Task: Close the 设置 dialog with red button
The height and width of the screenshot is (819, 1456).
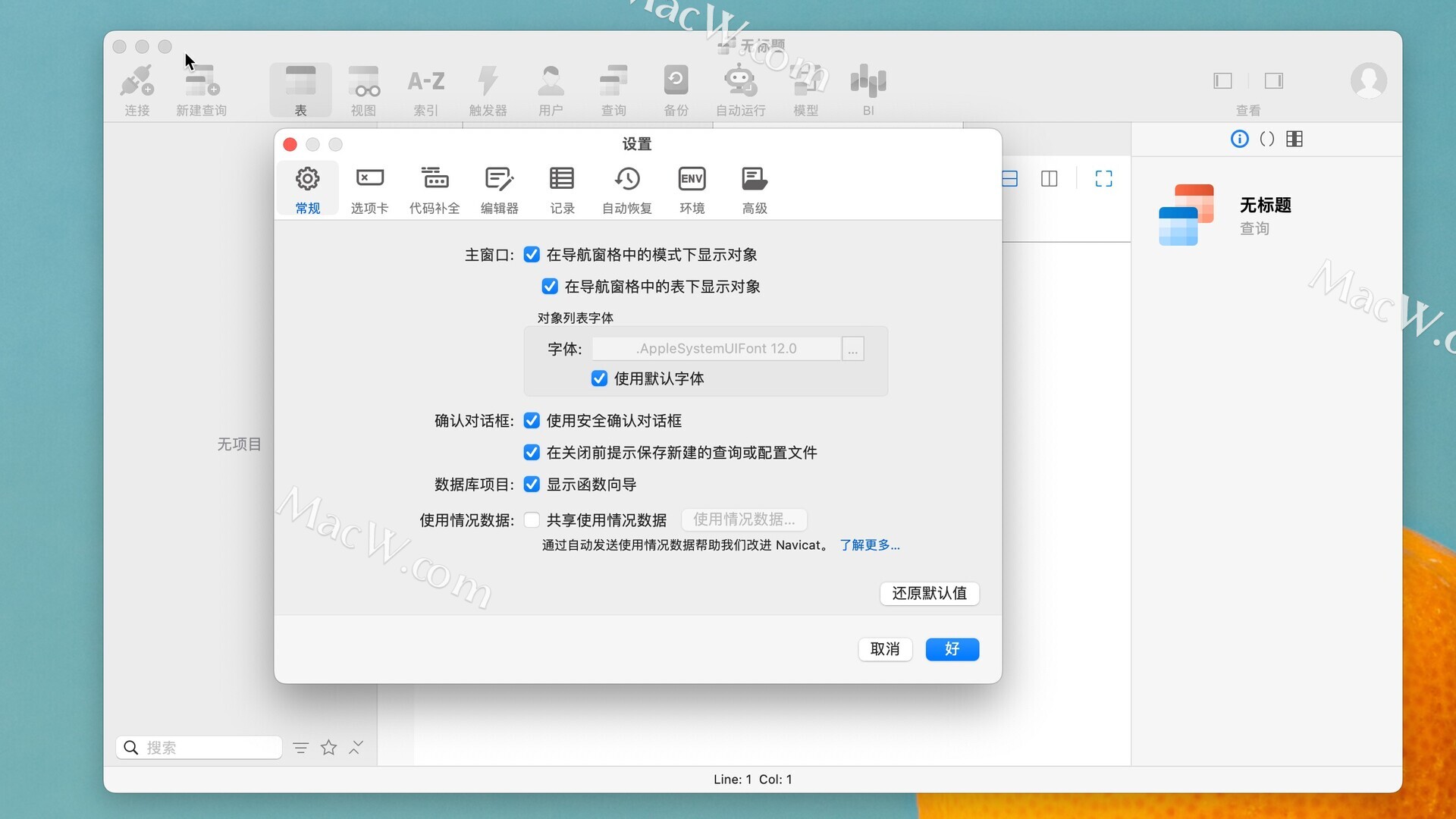Action: click(290, 144)
